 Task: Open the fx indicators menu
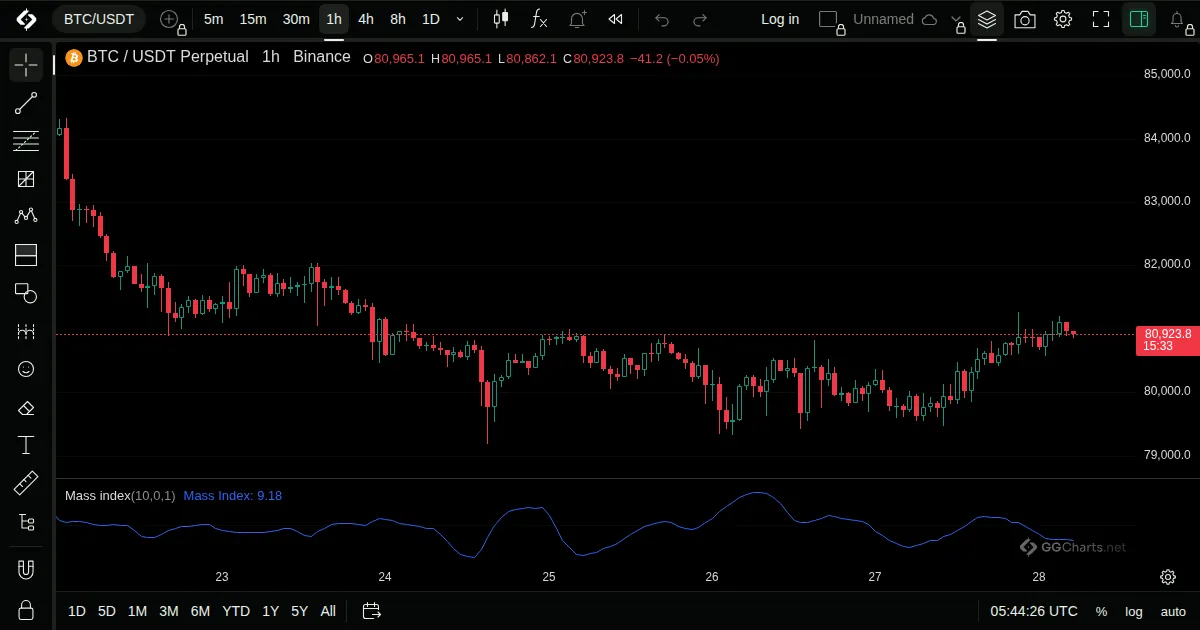pos(539,19)
